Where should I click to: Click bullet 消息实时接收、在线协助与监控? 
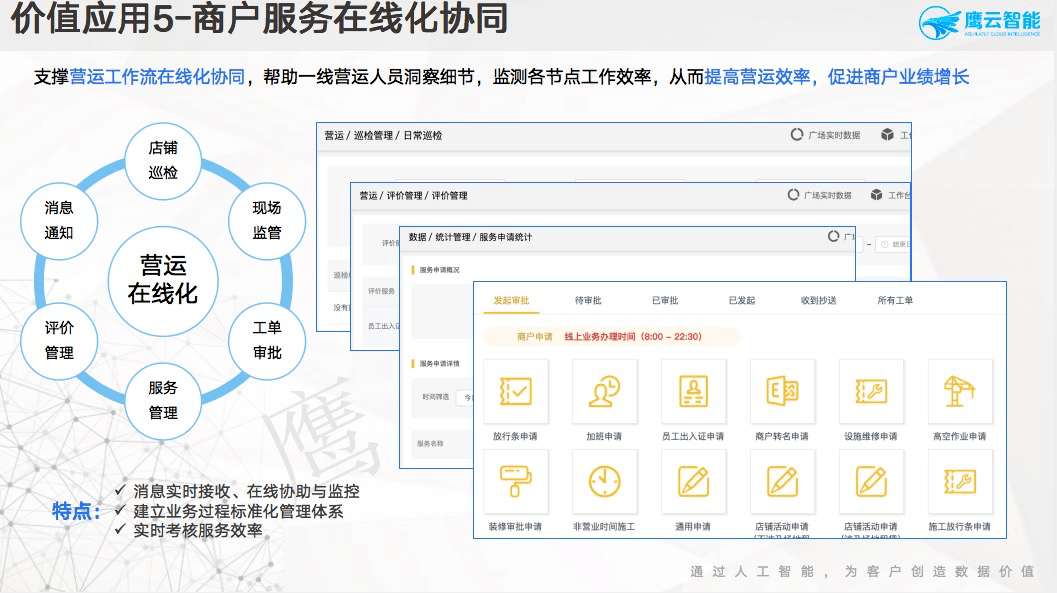pyautogui.click(x=246, y=491)
